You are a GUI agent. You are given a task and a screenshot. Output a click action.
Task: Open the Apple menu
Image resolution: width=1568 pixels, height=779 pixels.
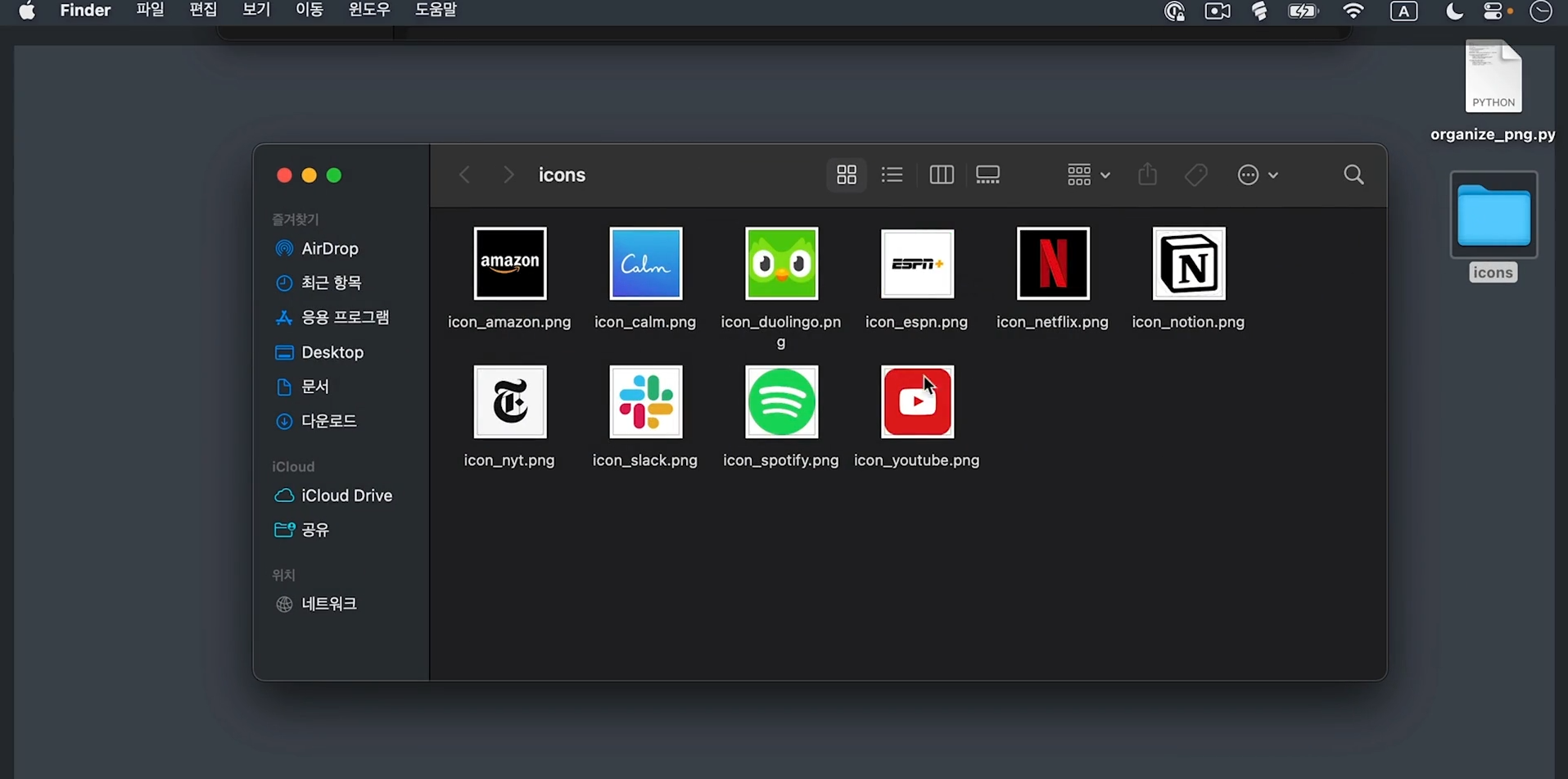[27, 11]
